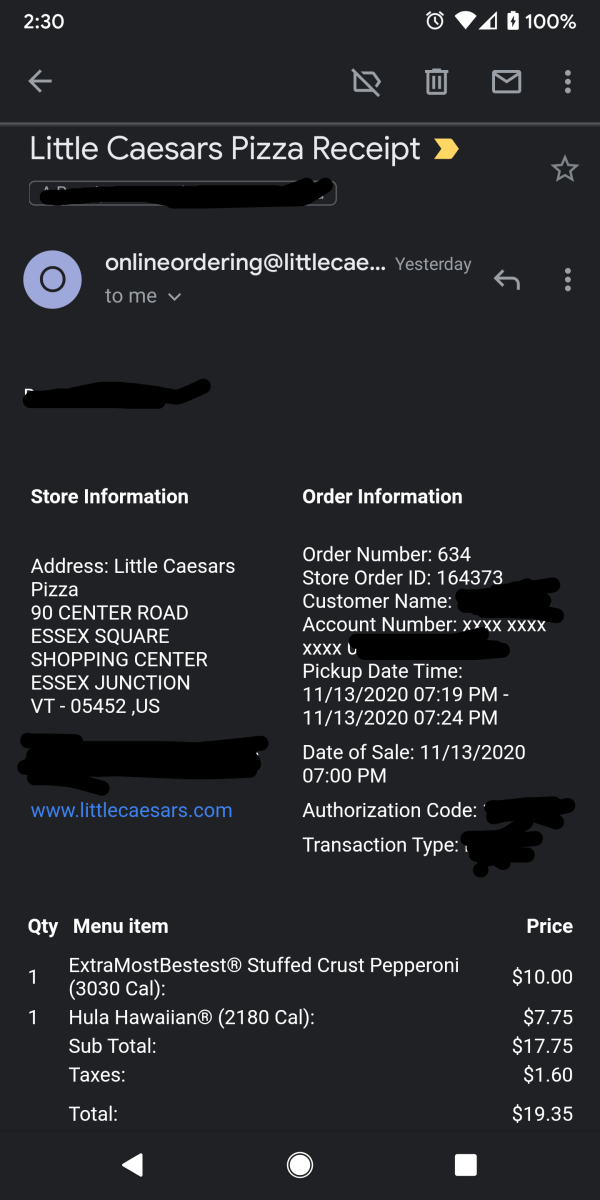Image resolution: width=600 pixels, height=1200 pixels.
Task: Tap the sender avatar circle
Action: 52,280
